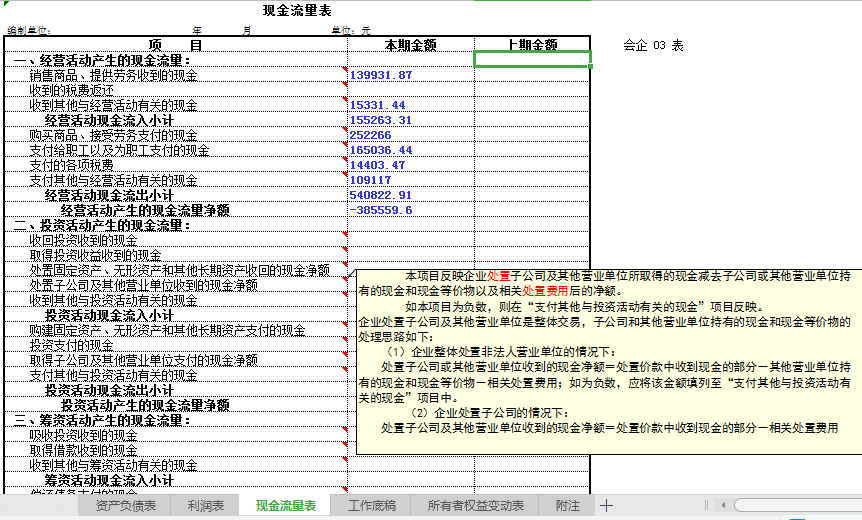This screenshot has height=520, width=862.
Task: Select row 购建固定资产、无形资产 支付的现金
Action: (176, 330)
